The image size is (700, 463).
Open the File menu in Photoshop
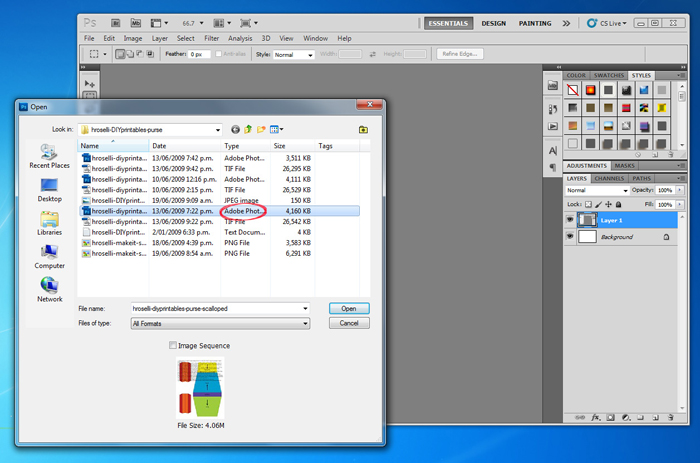click(x=89, y=38)
